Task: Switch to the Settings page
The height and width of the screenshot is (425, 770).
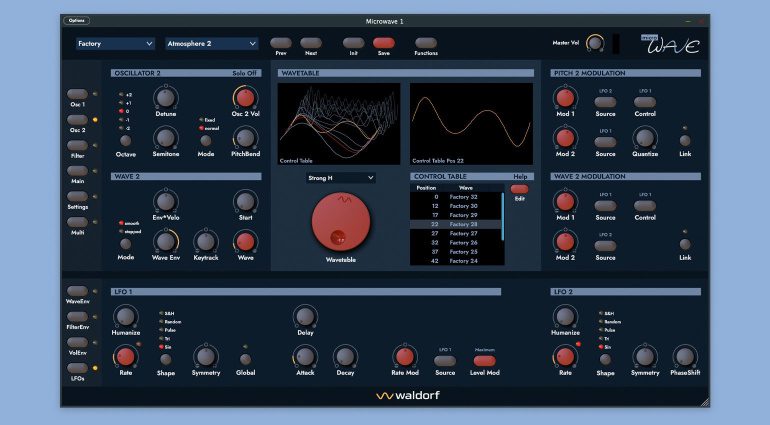Action: point(78,197)
